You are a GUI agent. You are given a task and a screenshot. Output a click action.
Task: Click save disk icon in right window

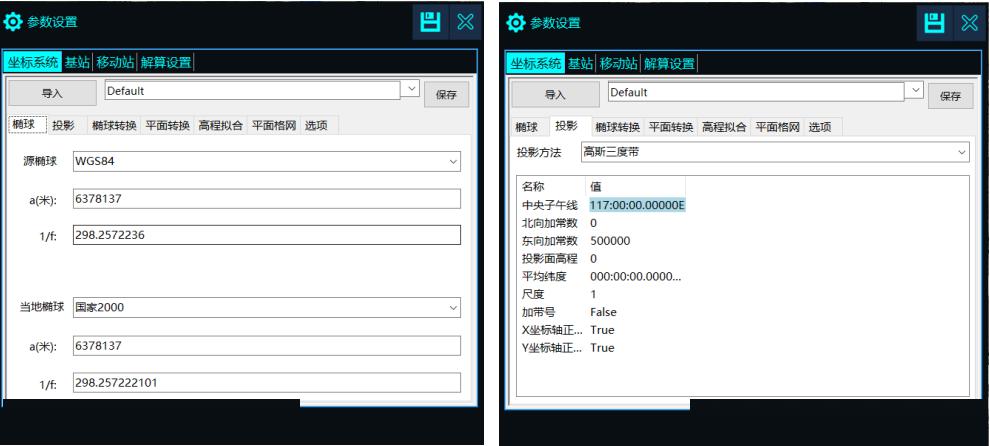coord(934,23)
